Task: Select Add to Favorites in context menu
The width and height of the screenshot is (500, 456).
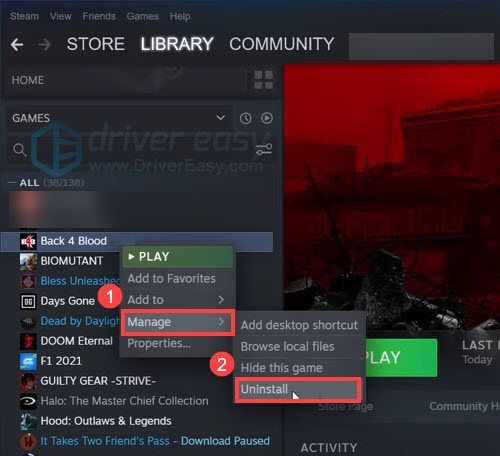Action: (x=172, y=279)
